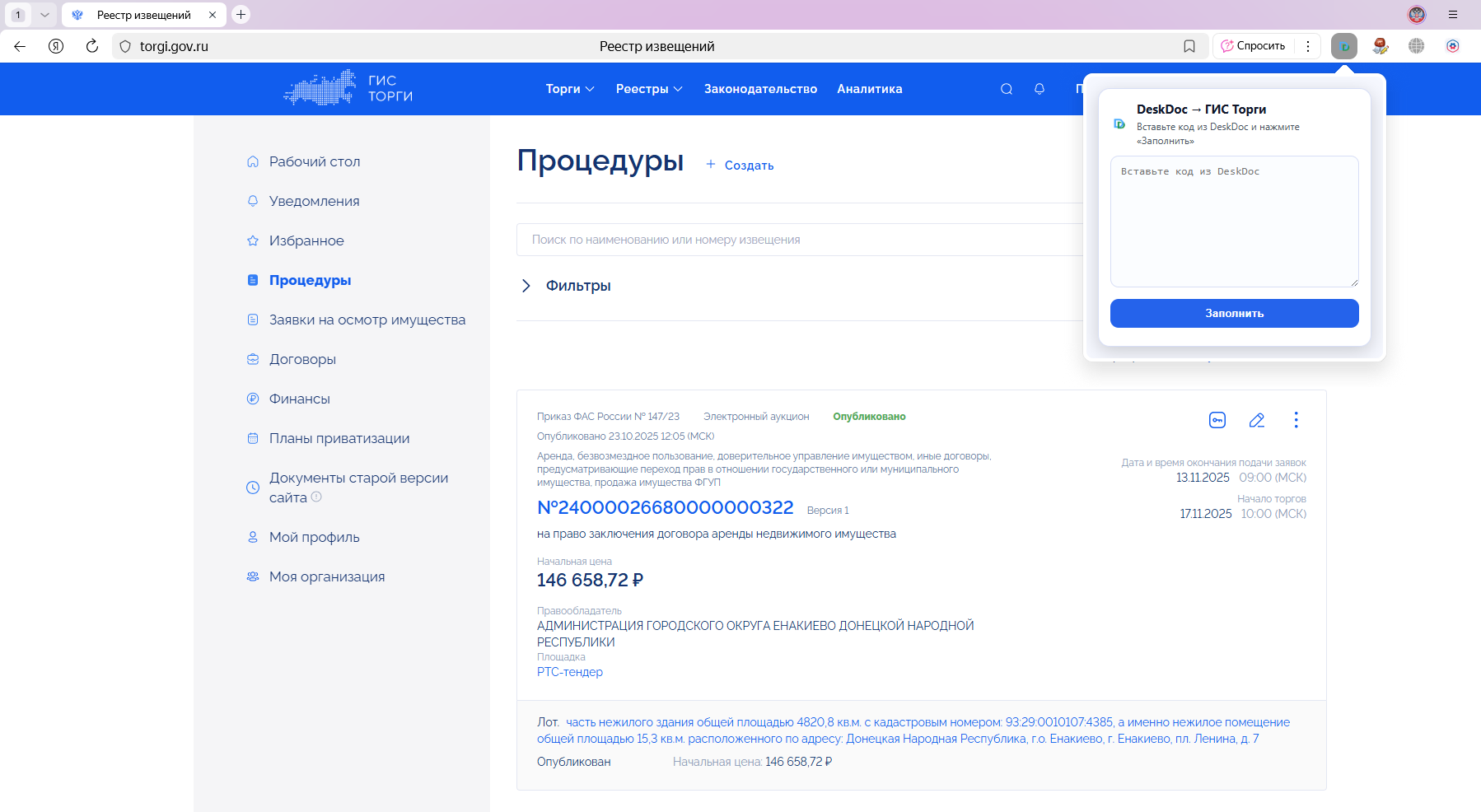Click the info icon near Документы старой версии сайта

tap(315, 497)
